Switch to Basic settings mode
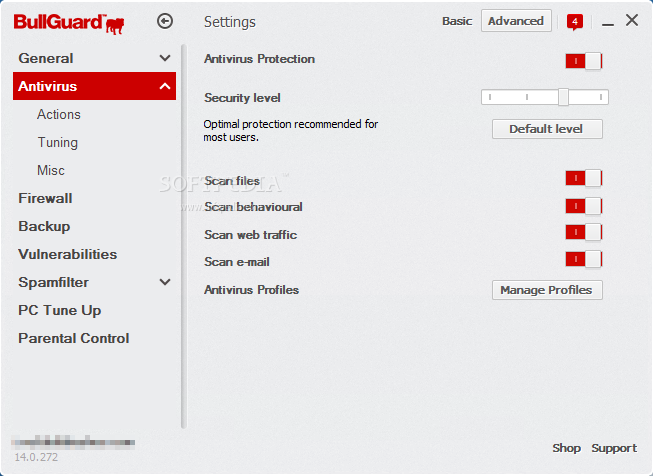The width and height of the screenshot is (653, 476). (457, 21)
